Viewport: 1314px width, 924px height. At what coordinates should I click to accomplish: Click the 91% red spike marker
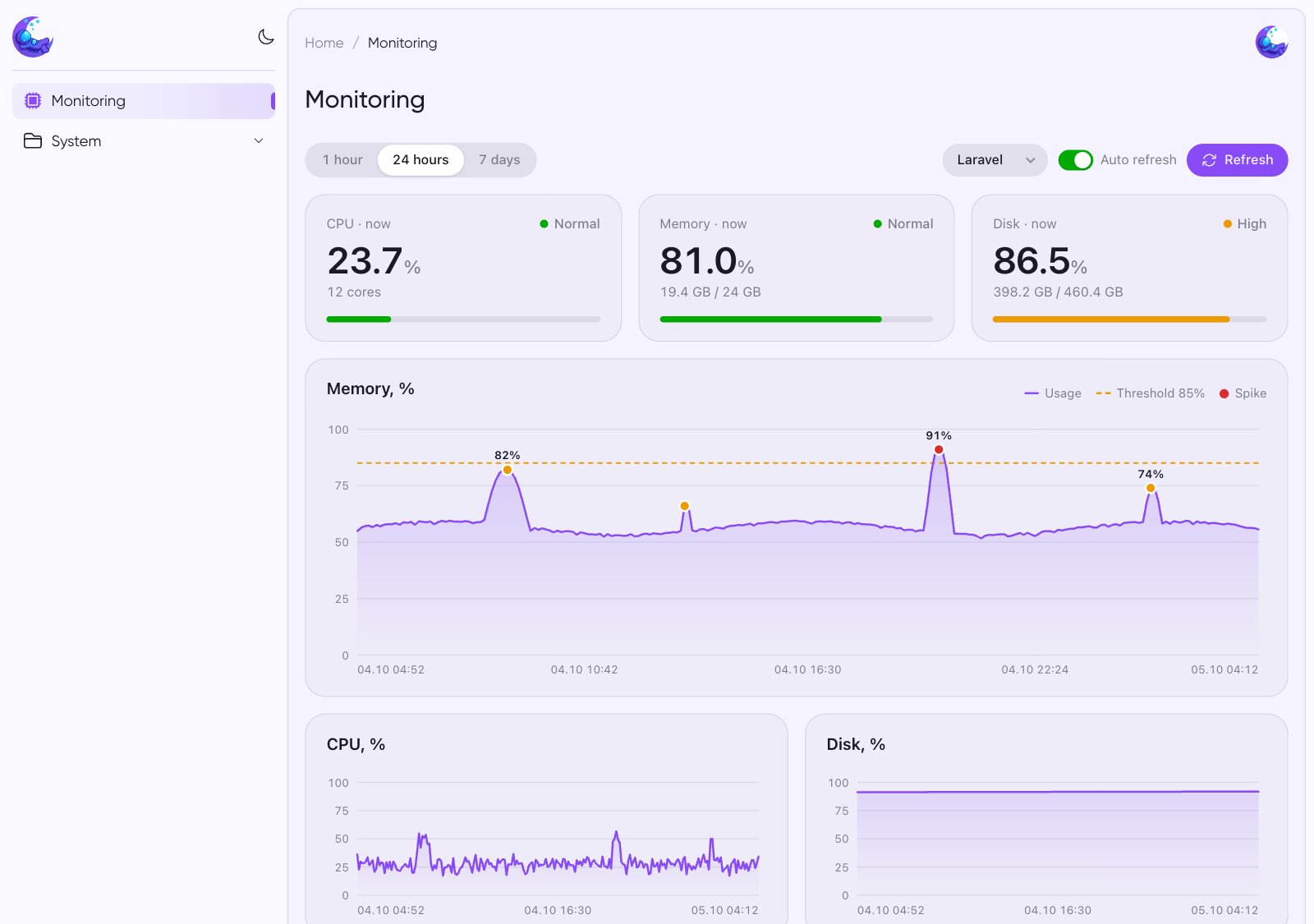pyautogui.click(x=939, y=449)
